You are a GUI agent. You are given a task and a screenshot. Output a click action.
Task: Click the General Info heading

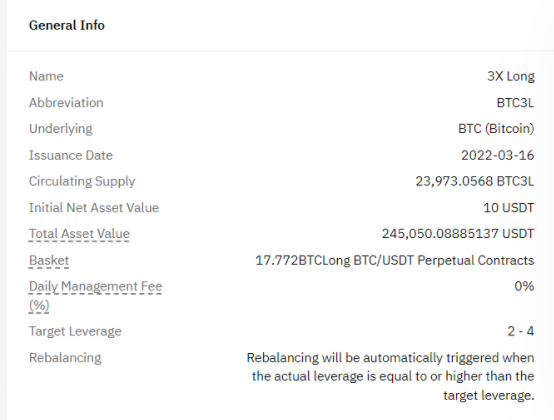(67, 25)
